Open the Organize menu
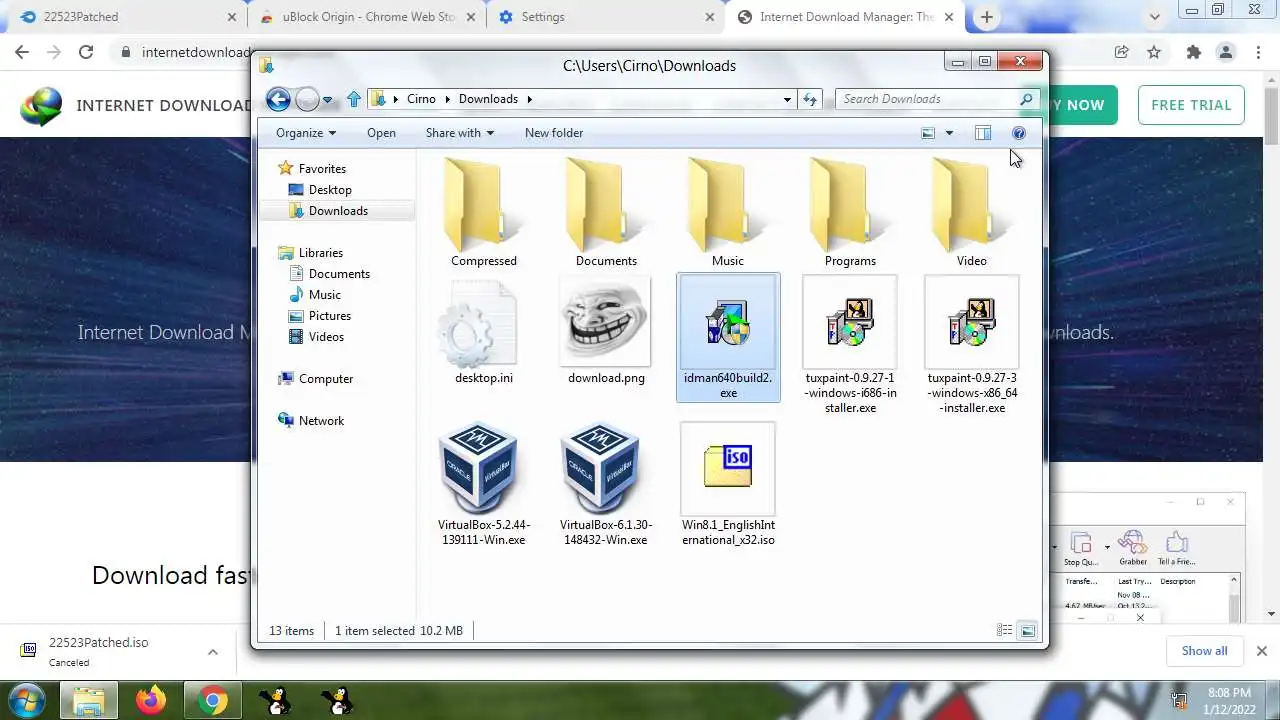The width and height of the screenshot is (1280, 720). pos(306,133)
